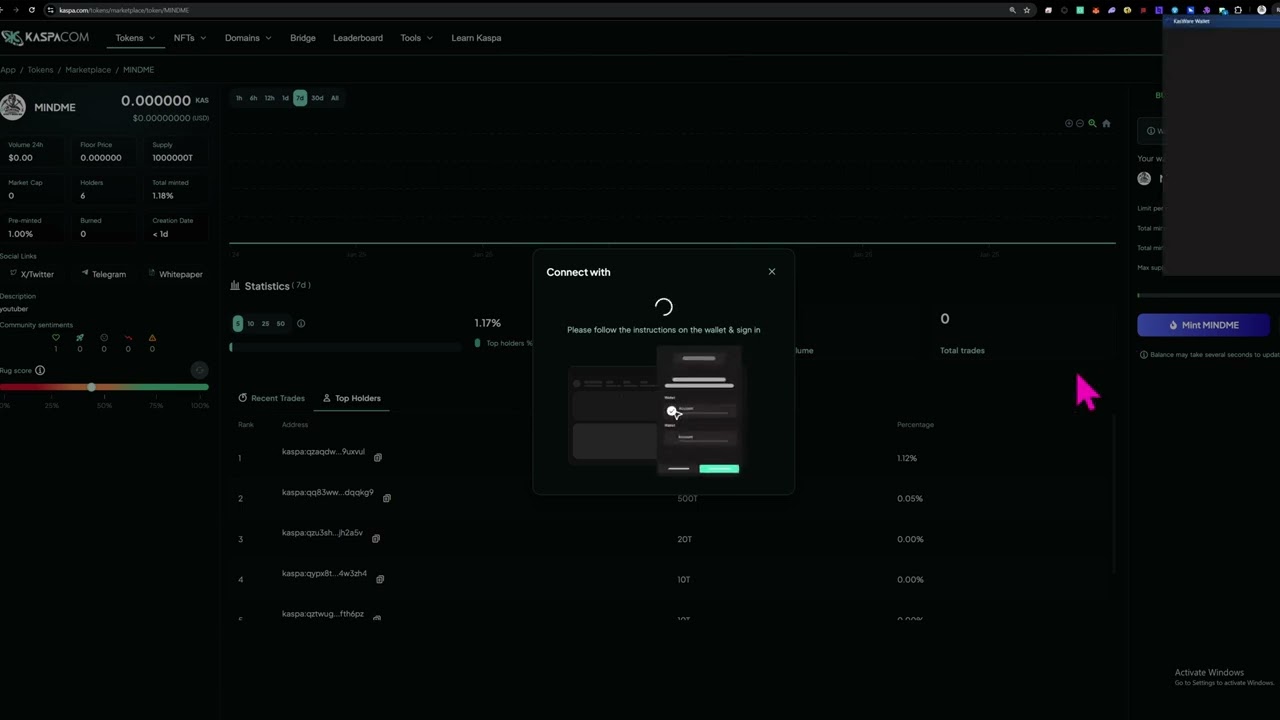
Task: Open Learn Kaspa link
Action: 476,38
